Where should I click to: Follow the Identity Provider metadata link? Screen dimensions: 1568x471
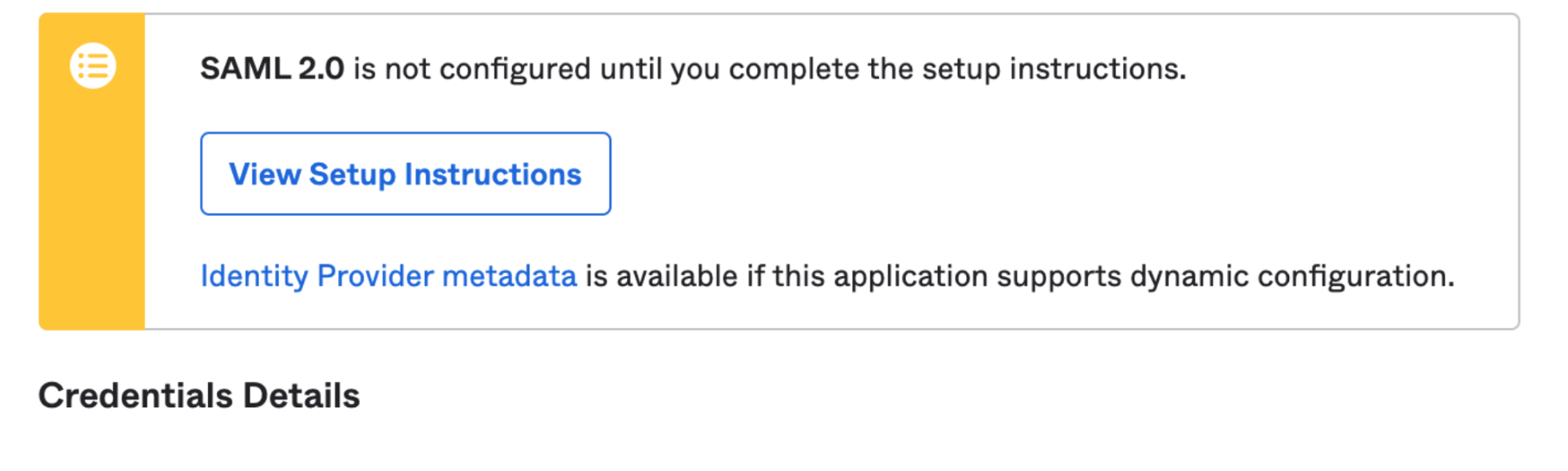click(389, 276)
